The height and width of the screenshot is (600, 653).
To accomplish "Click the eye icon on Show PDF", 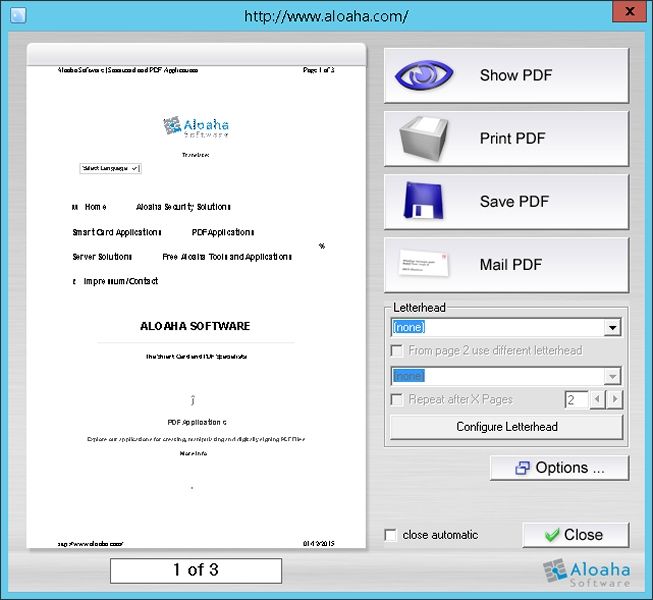I will click(x=424, y=75).
